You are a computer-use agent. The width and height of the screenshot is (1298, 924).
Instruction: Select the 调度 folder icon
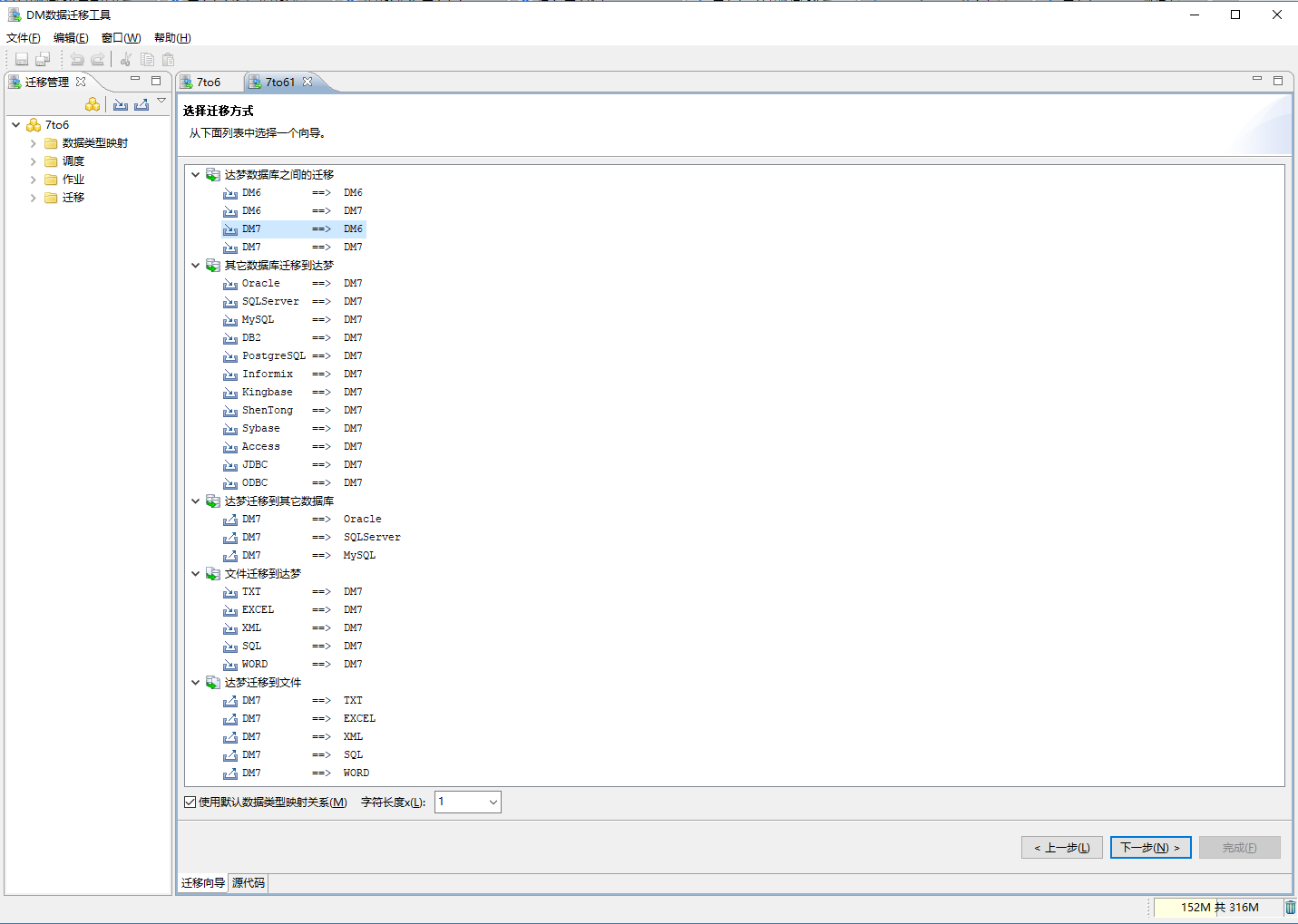coord(52,161)
